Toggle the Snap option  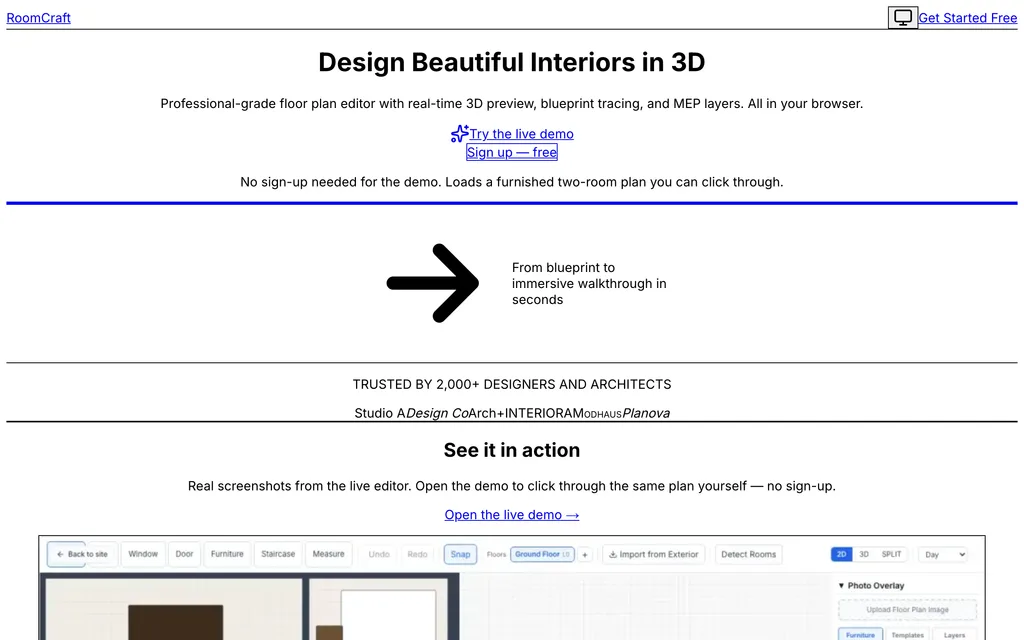coord(460,554)
